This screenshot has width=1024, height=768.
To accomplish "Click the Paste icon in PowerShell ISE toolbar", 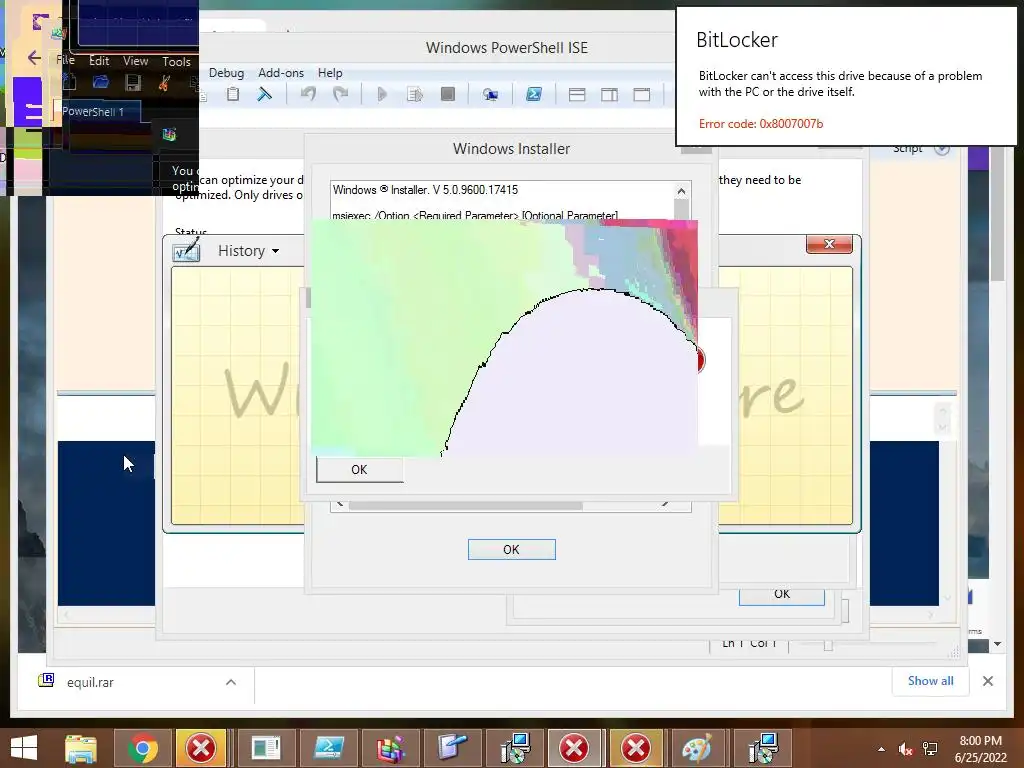I will (x=232, y=94).
